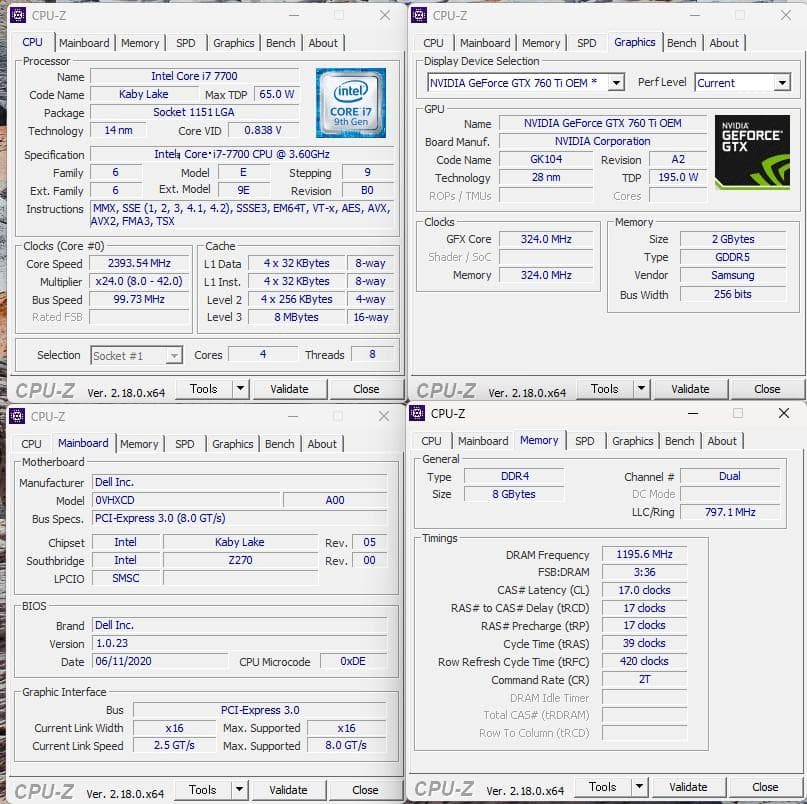
Task: Select CPU tab in Graphics window
Action: (433, 43)
